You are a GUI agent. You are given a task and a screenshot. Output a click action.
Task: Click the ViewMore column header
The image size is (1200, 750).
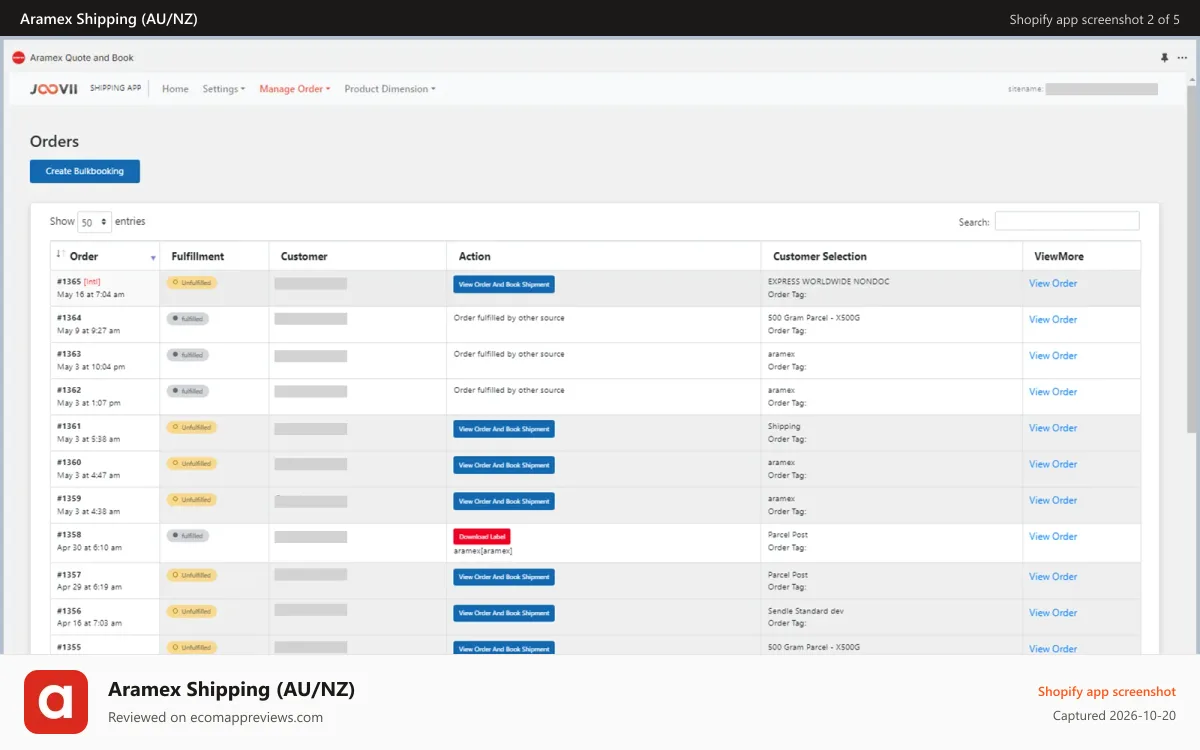click(x=1059, y=256)
